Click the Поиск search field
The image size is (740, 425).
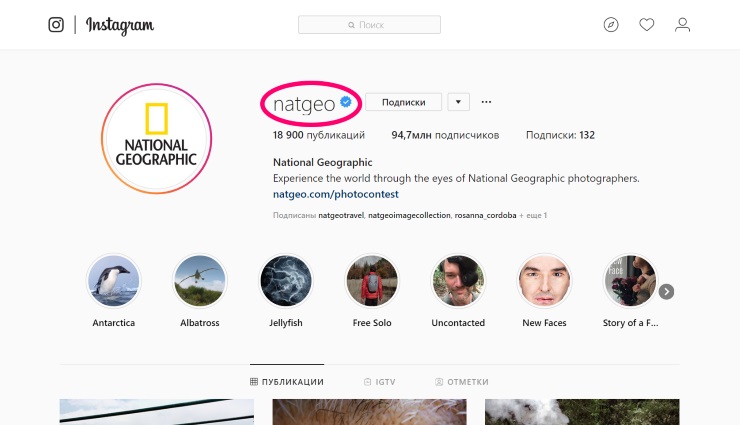tap(369, 24)
